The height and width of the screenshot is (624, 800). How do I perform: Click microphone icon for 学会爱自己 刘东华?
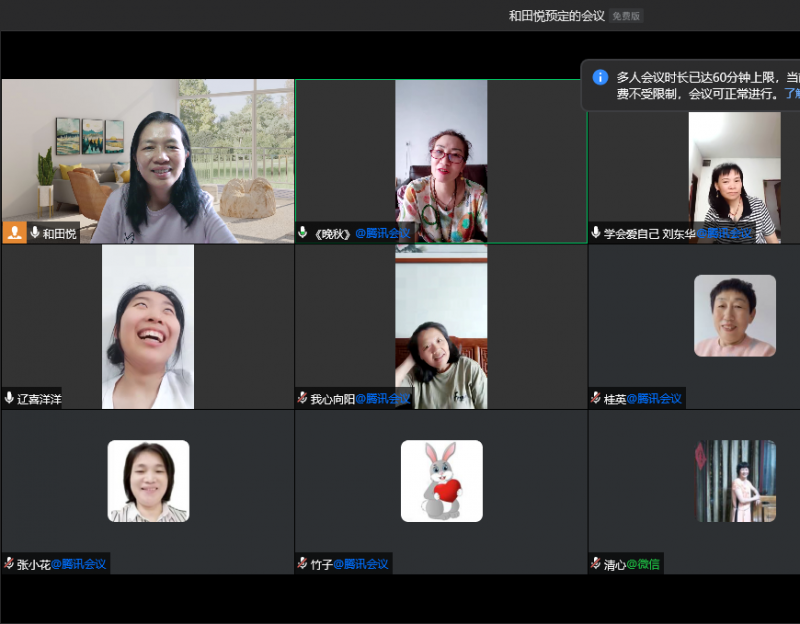point(596,233)
